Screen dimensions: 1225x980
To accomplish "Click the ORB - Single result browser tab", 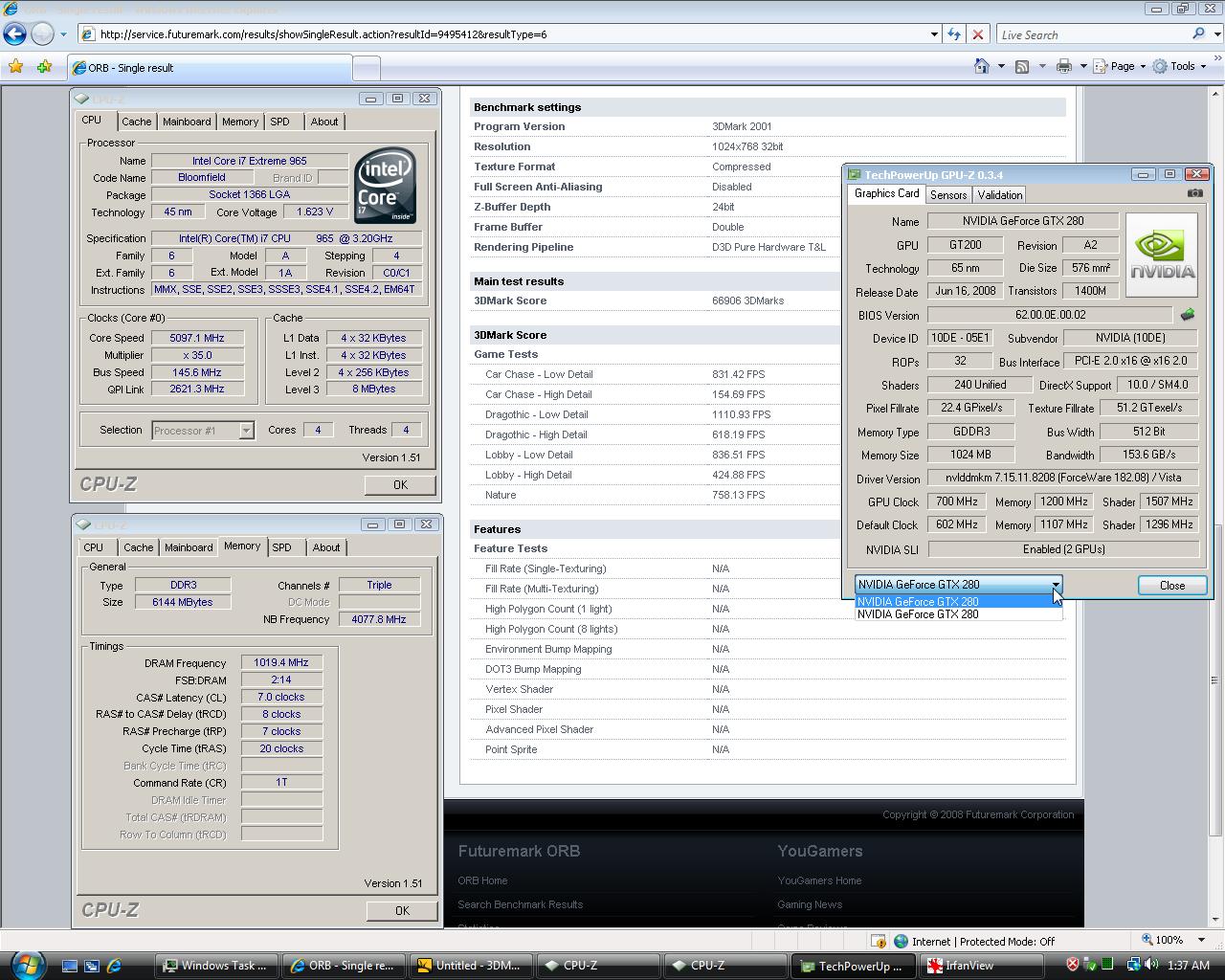I will 209,68.
